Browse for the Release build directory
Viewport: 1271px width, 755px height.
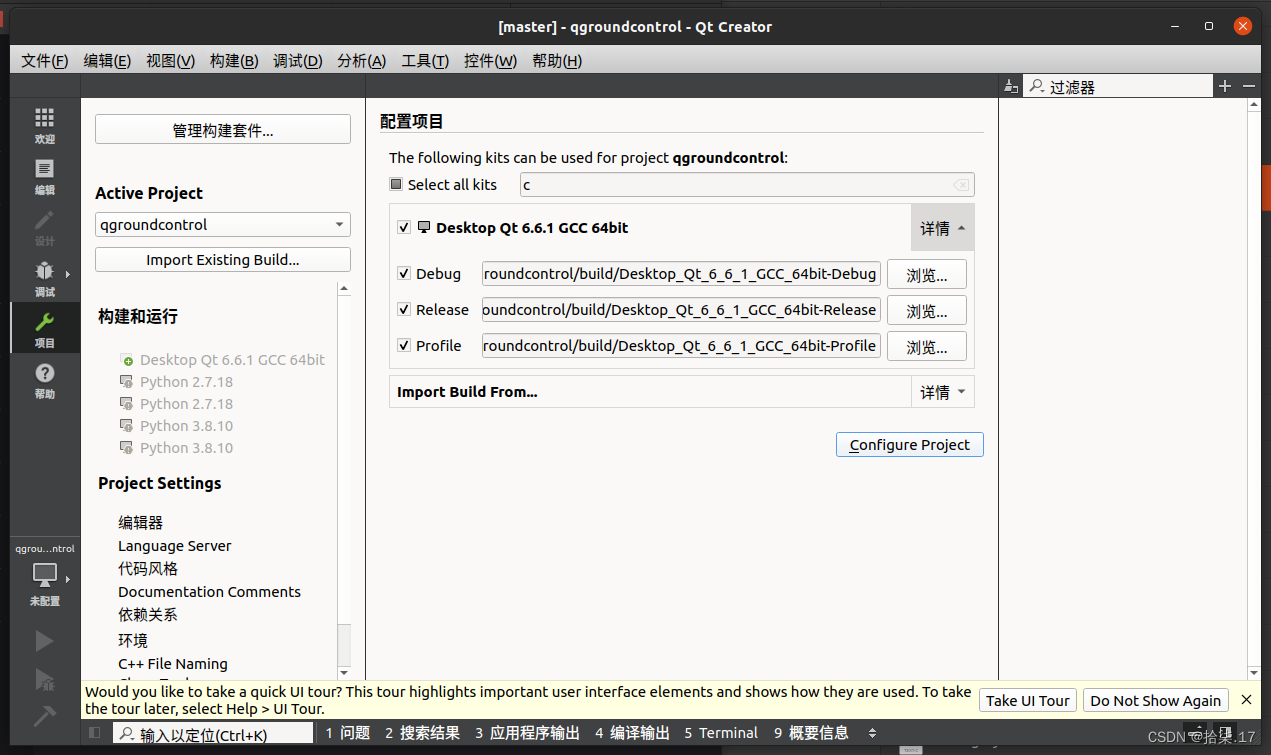tap(927, 310)
